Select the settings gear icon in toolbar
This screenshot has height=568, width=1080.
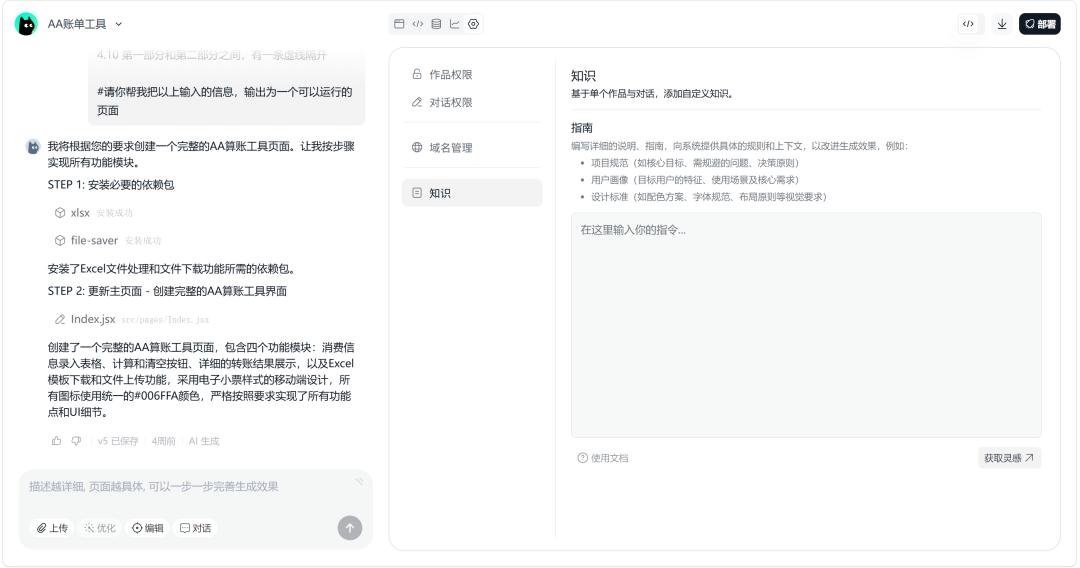[473, 24]
